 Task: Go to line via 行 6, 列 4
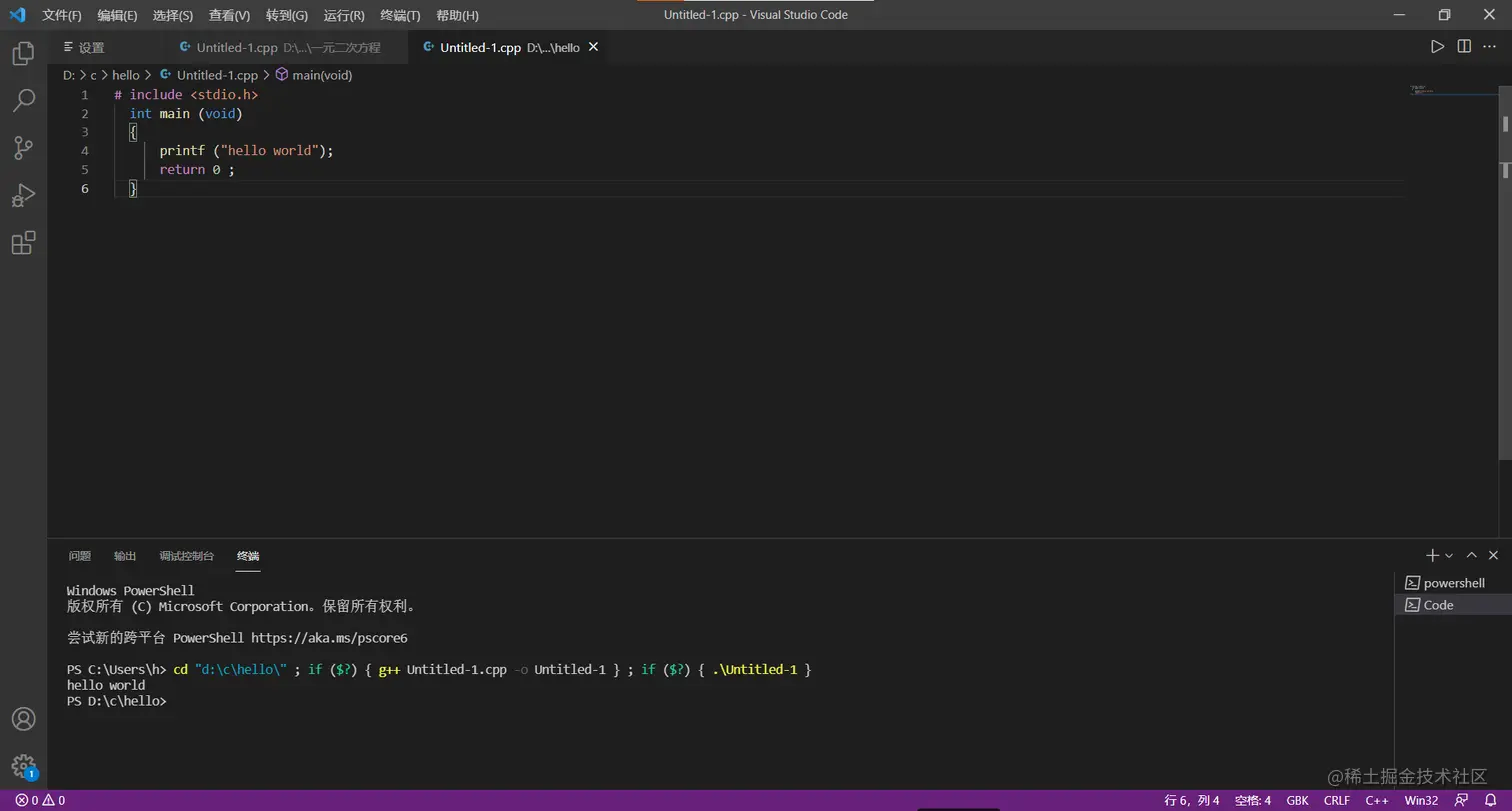1192,800
